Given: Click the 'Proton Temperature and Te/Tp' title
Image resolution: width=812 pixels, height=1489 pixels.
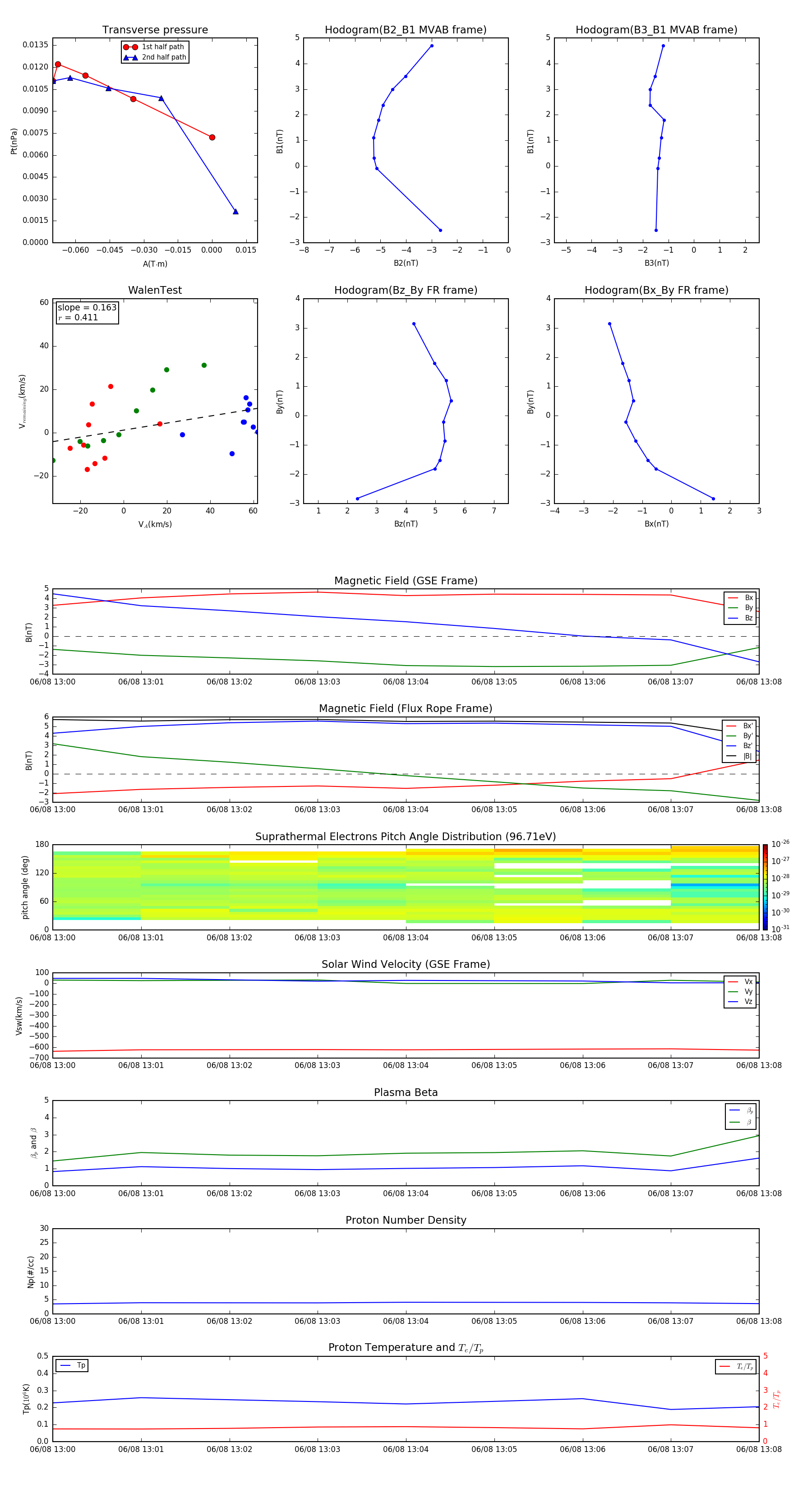Looking at the screenshot, I should 406,1347.
